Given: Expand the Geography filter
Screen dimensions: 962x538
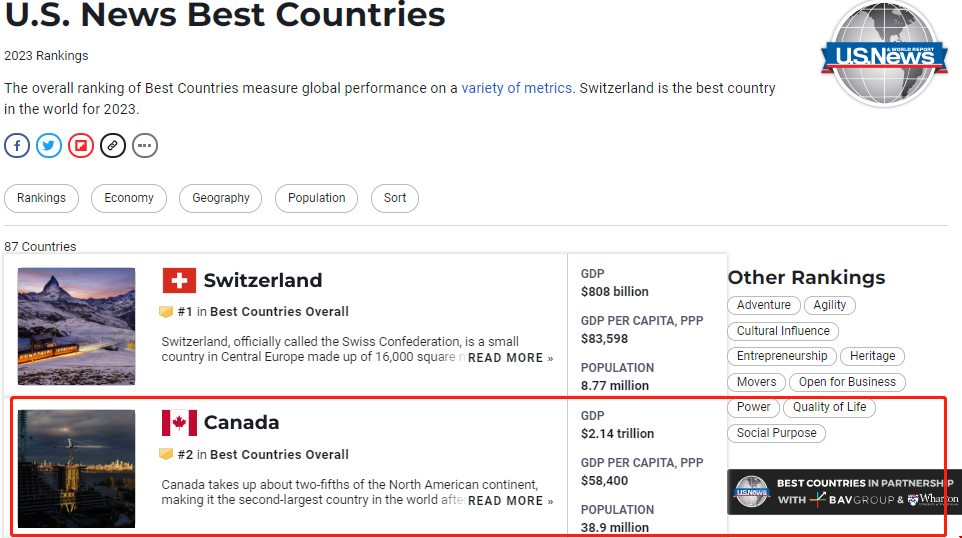Looking at the screenshot, I should [x=221, y=198].
